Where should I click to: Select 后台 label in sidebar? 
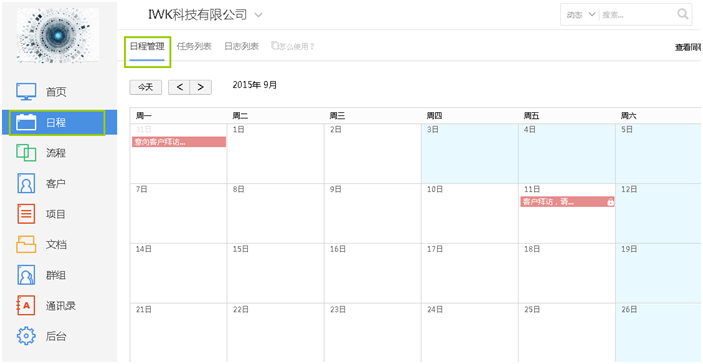click(56, 336)
